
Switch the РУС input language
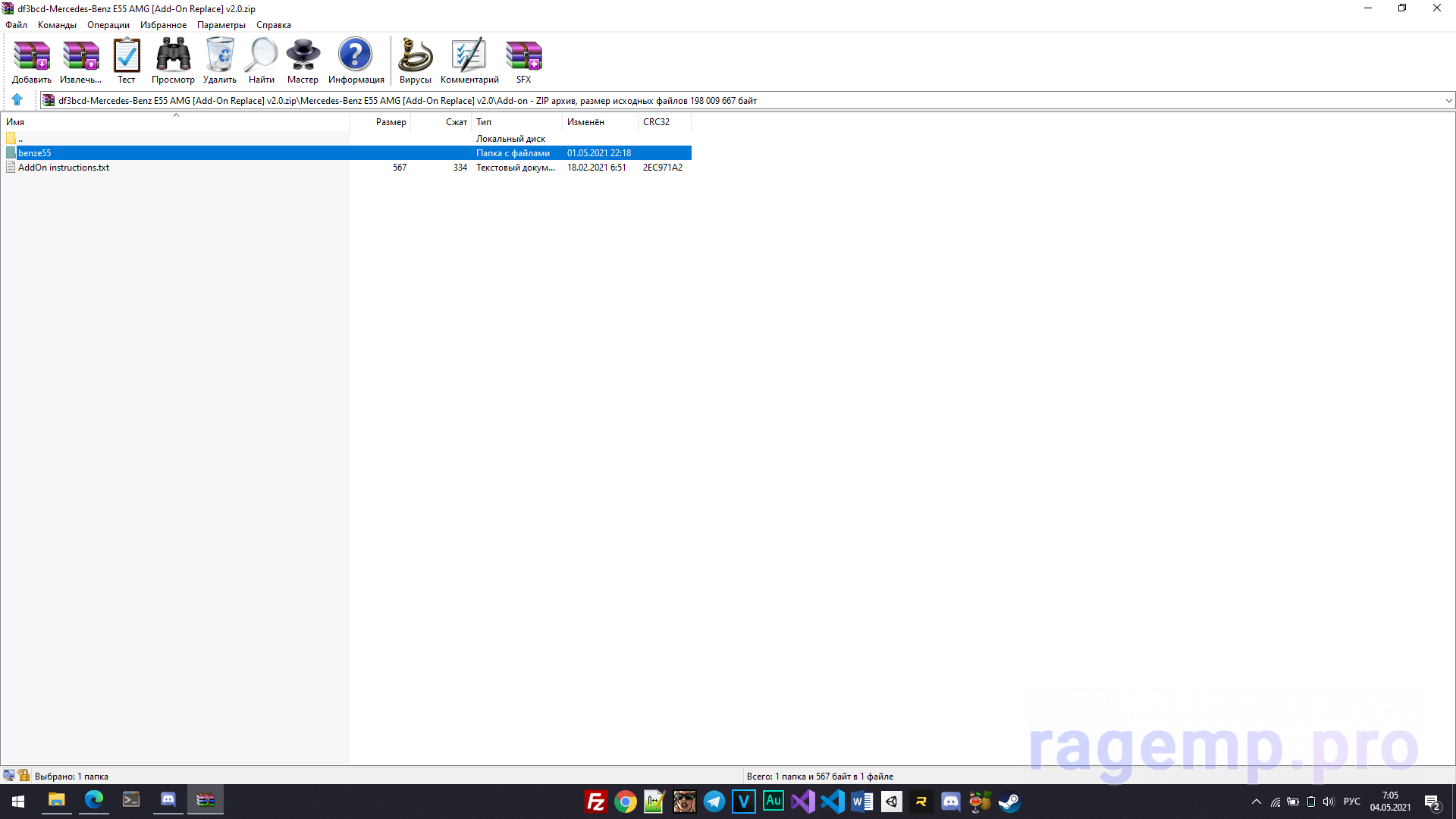(1352, 802)
